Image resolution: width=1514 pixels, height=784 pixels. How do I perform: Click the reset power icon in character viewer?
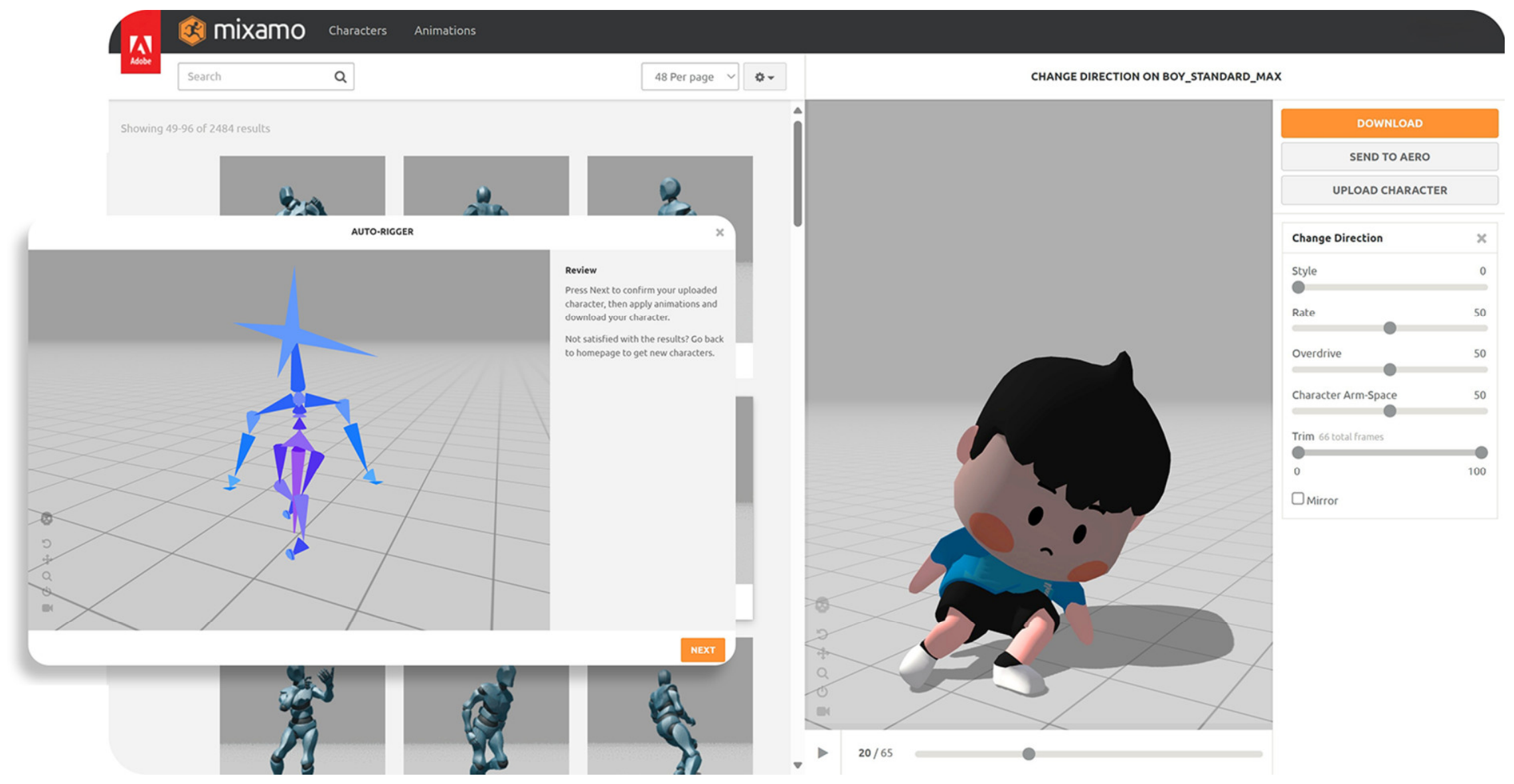(x=822, y=692)
